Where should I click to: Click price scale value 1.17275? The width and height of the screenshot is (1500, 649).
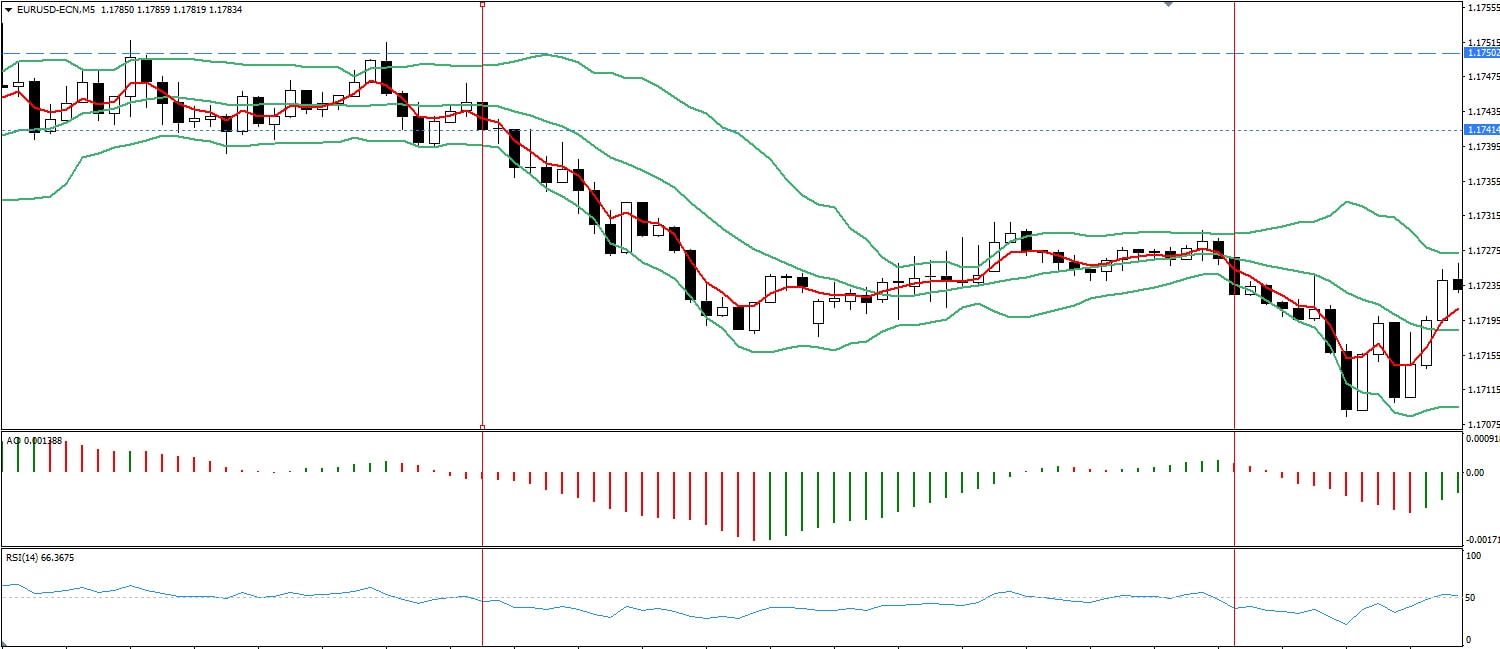[1483, 251]
